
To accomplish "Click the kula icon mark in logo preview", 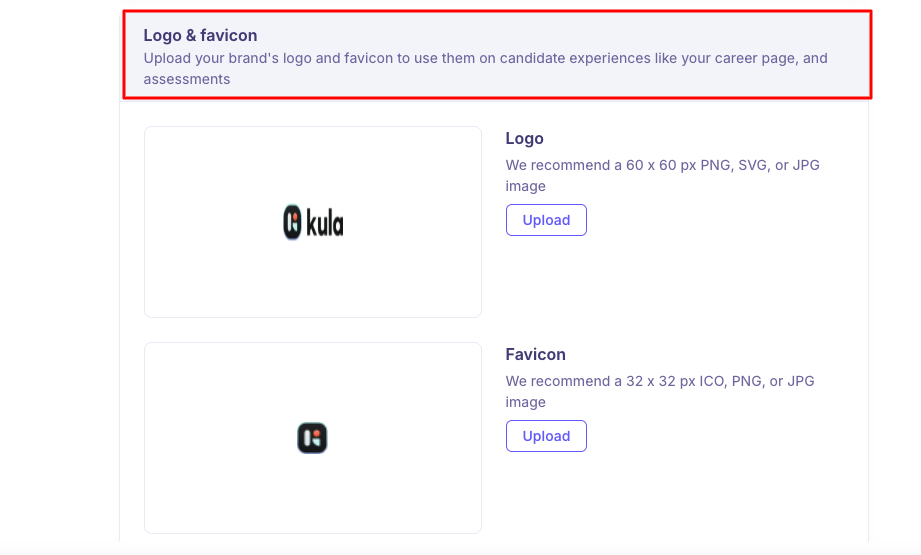I will point(292,222).
